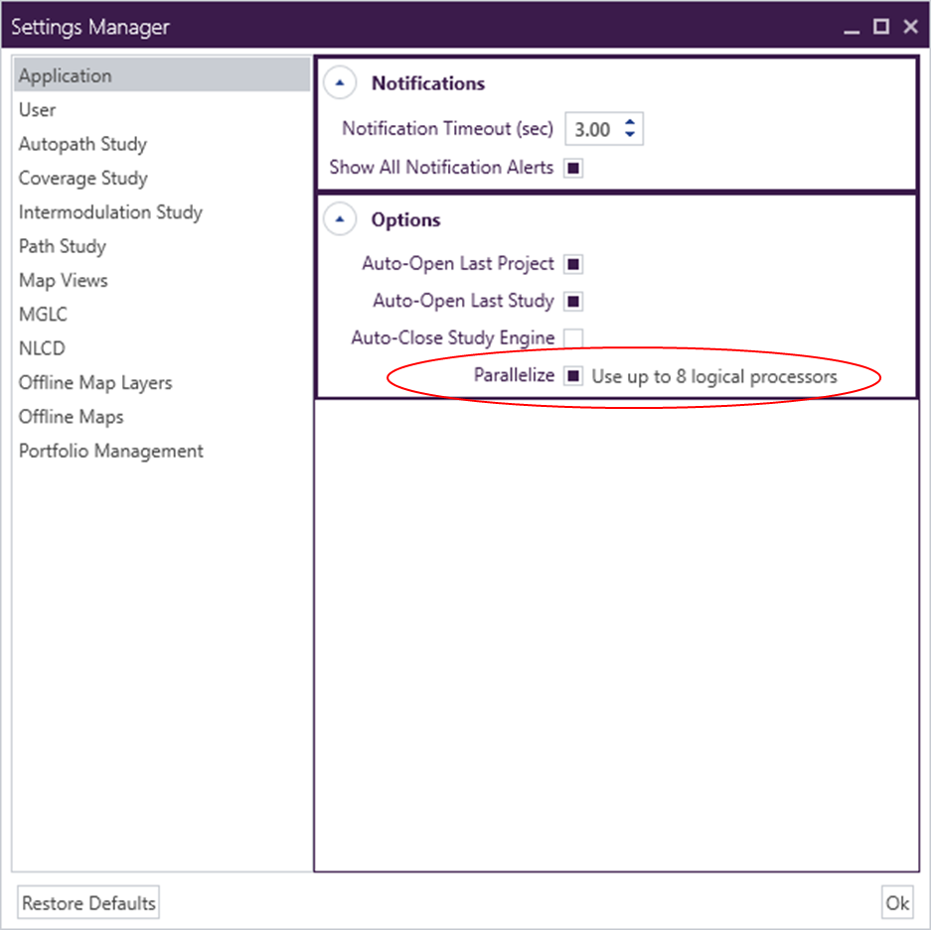Increase Notification Timeout with up arrow
The height and width of the screenshot is (930, 931).
coord(629,123)
